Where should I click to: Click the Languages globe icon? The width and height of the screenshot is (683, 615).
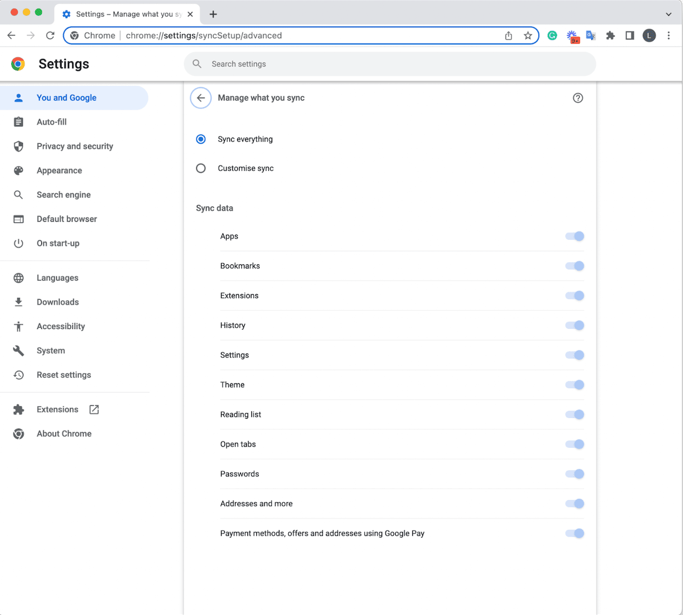pos(18,278)
